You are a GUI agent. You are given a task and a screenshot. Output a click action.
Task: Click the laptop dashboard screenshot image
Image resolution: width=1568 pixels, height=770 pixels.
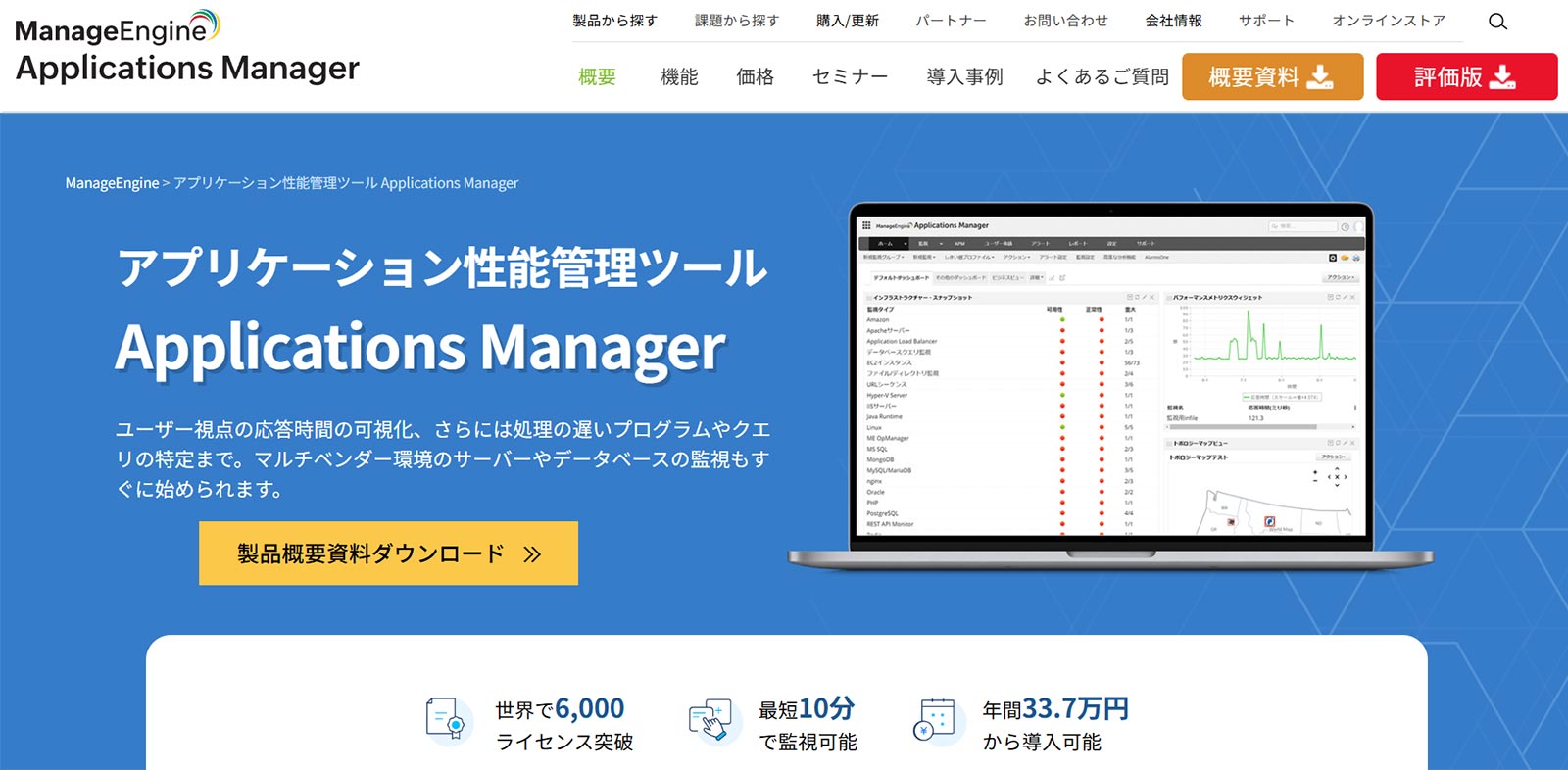[x=1110, y=382]
